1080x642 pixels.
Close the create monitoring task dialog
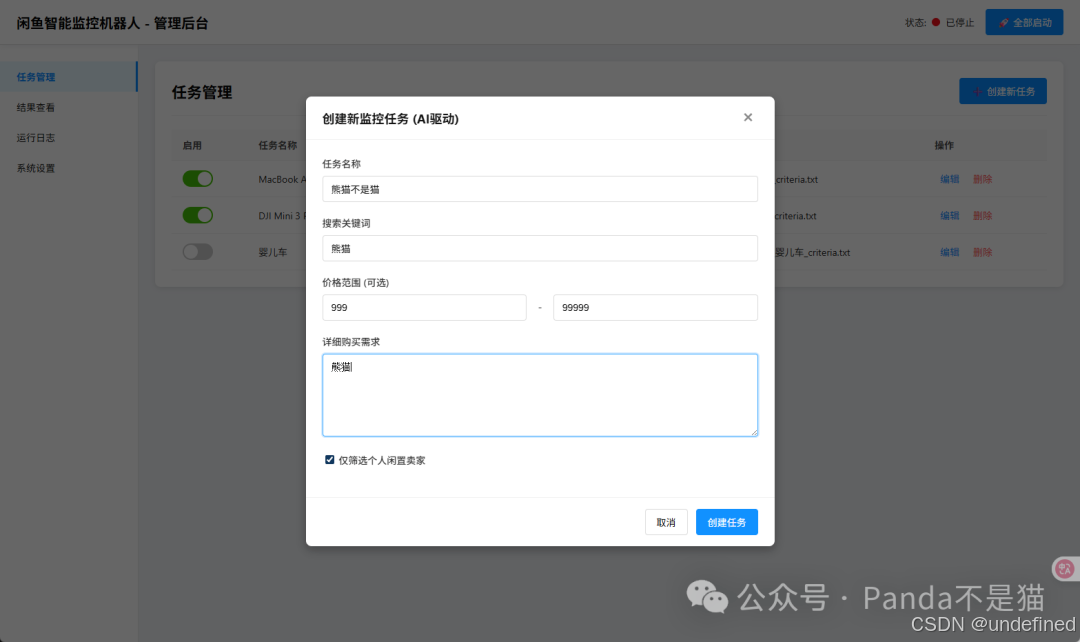747,118
